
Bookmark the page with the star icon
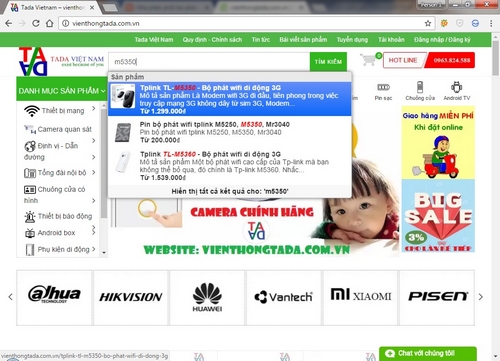point(428,23)
